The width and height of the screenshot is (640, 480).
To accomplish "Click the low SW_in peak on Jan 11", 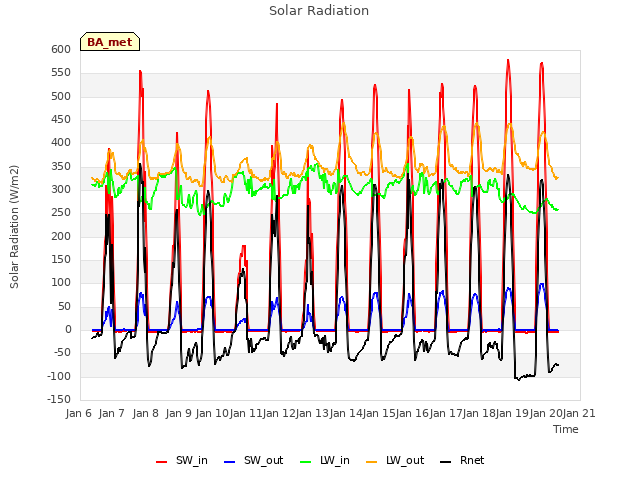I will point(244,246).
